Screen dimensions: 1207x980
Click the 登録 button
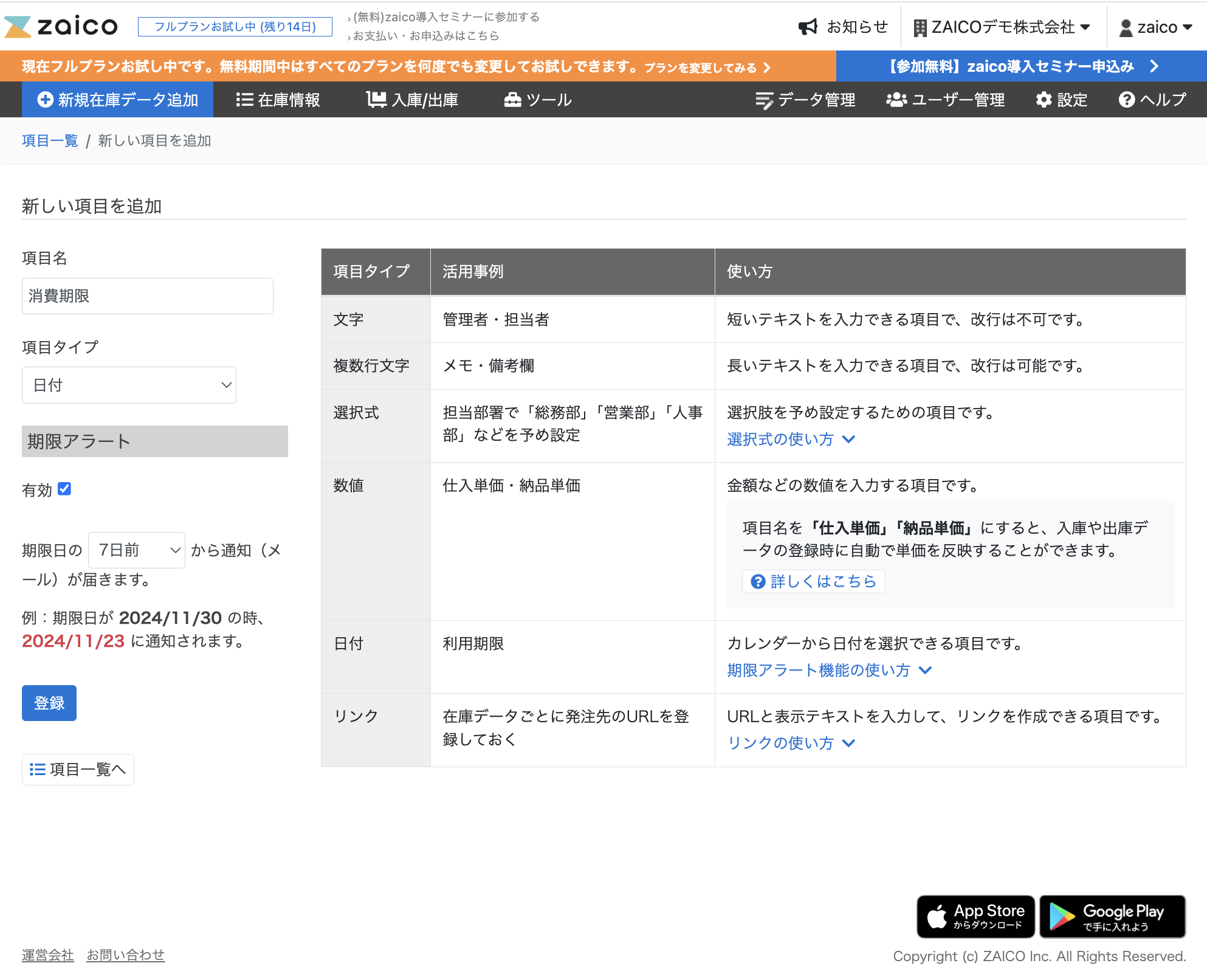(49, 703)
